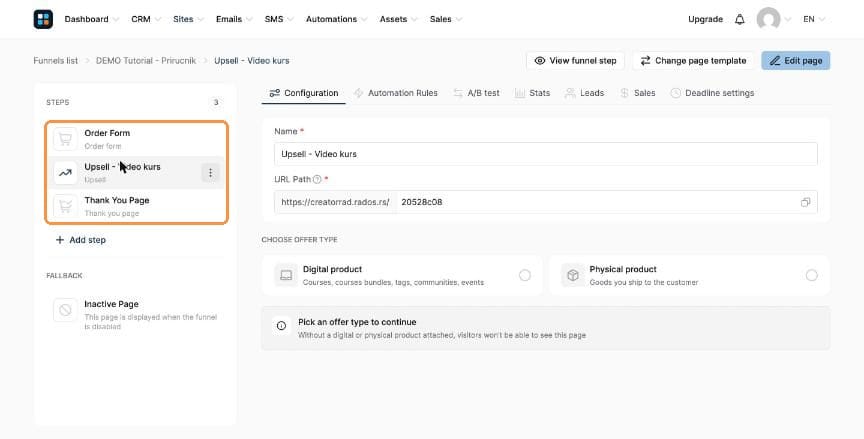
Task: Expand the Sales menu in top bar
Action: tap(446, 19)
